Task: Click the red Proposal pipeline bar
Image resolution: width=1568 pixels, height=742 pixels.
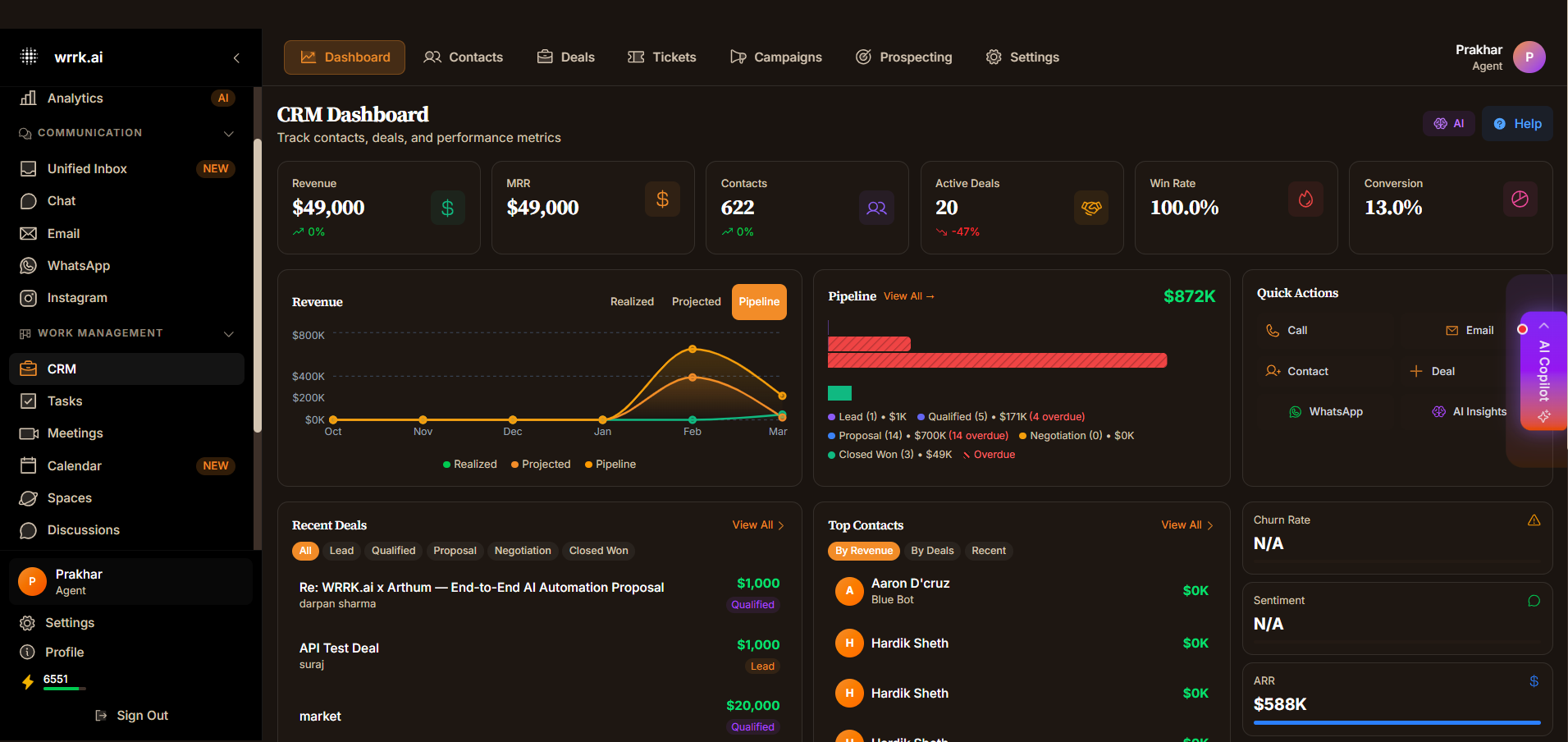Action: tap(996, 360)
